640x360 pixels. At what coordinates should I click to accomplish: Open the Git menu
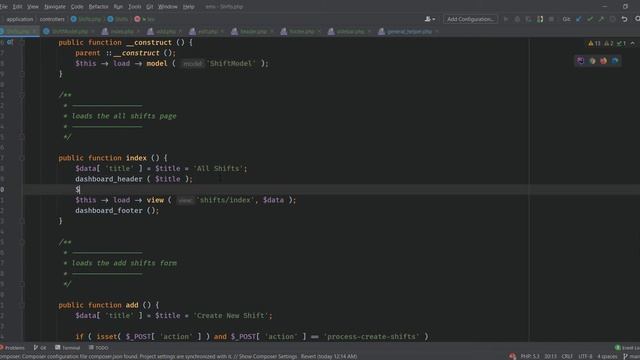tap(149, 7)
